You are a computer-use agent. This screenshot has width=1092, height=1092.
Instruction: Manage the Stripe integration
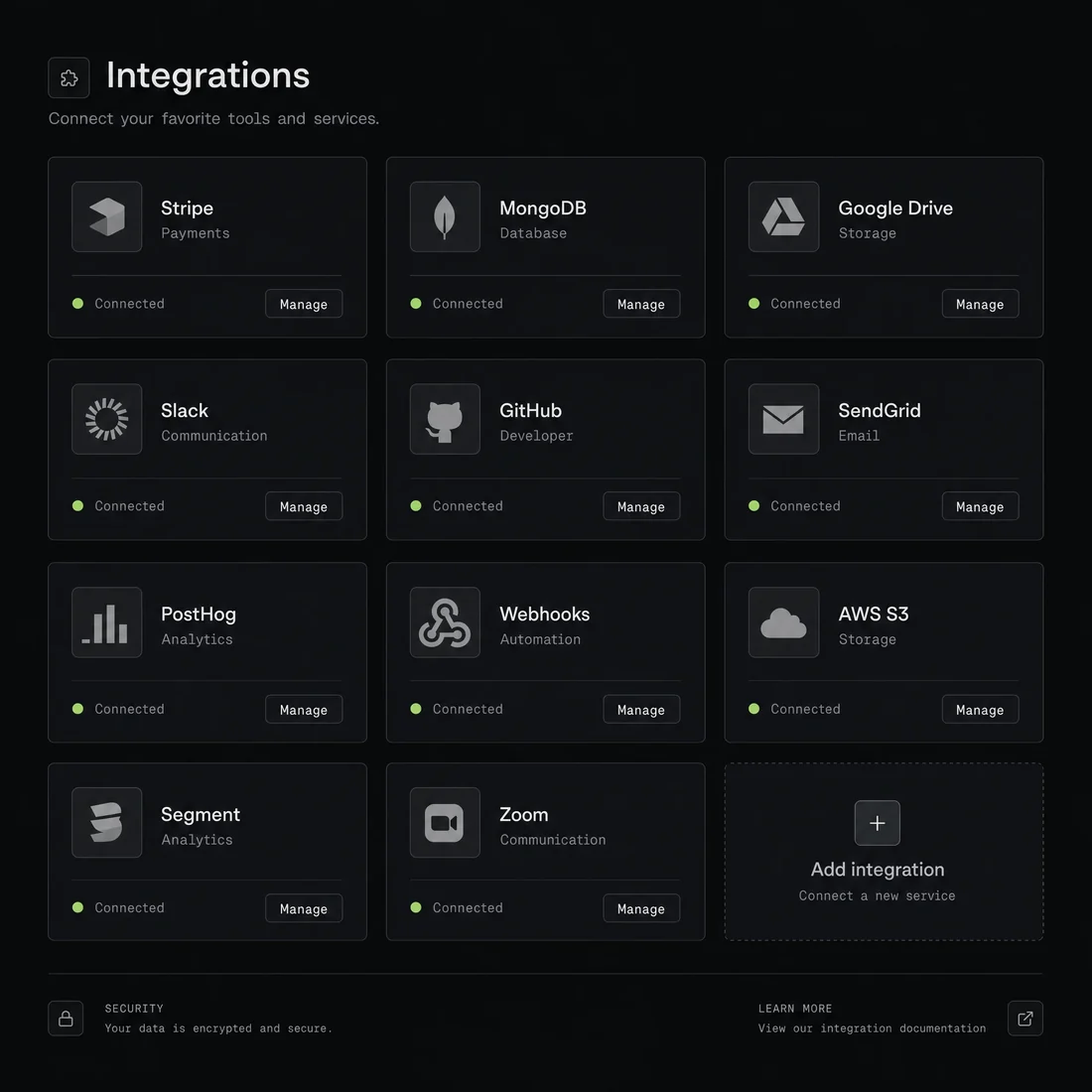point(304,304)
